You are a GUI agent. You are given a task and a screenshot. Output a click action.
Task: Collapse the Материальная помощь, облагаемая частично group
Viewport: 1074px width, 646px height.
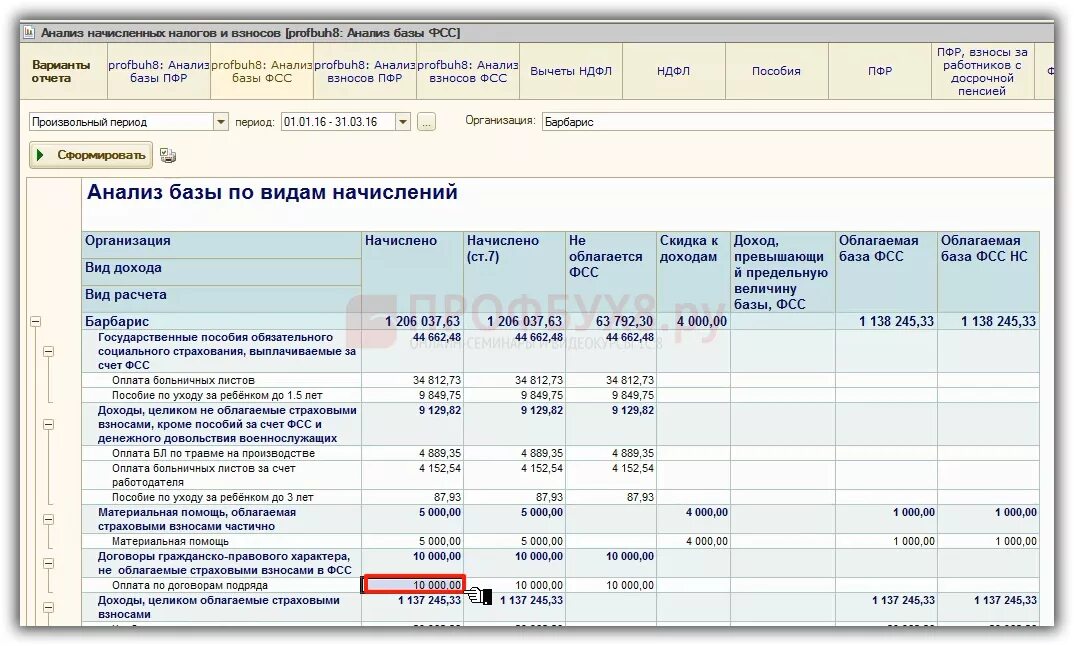[x=49, y=519]
